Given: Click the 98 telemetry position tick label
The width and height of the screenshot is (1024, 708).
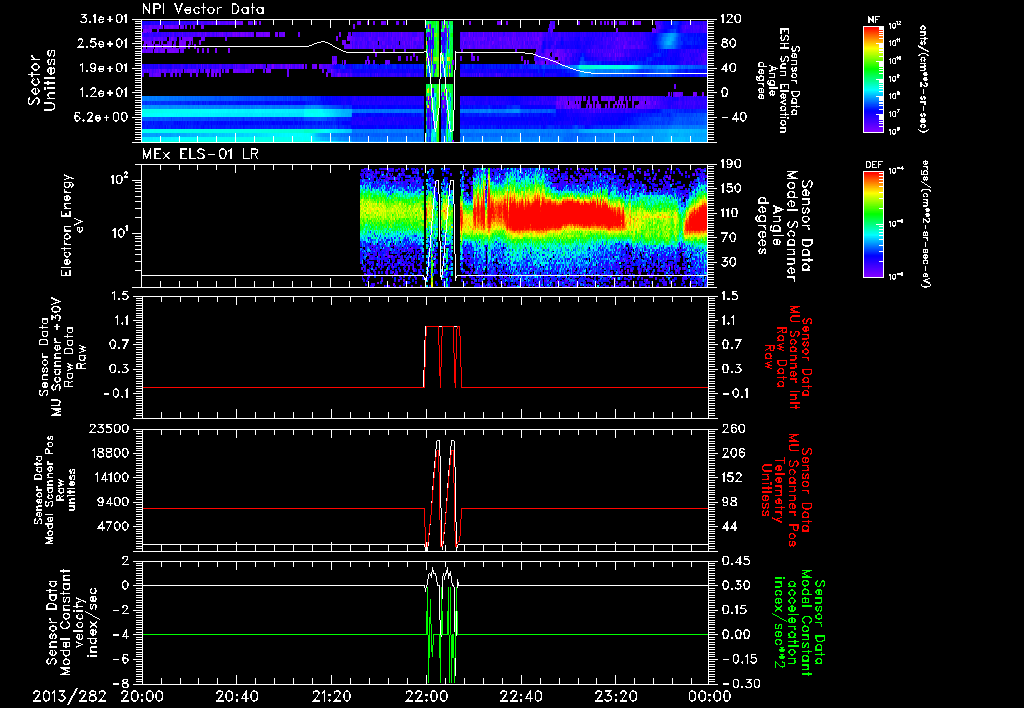Looking at the screenshot, I should [728, 502].
